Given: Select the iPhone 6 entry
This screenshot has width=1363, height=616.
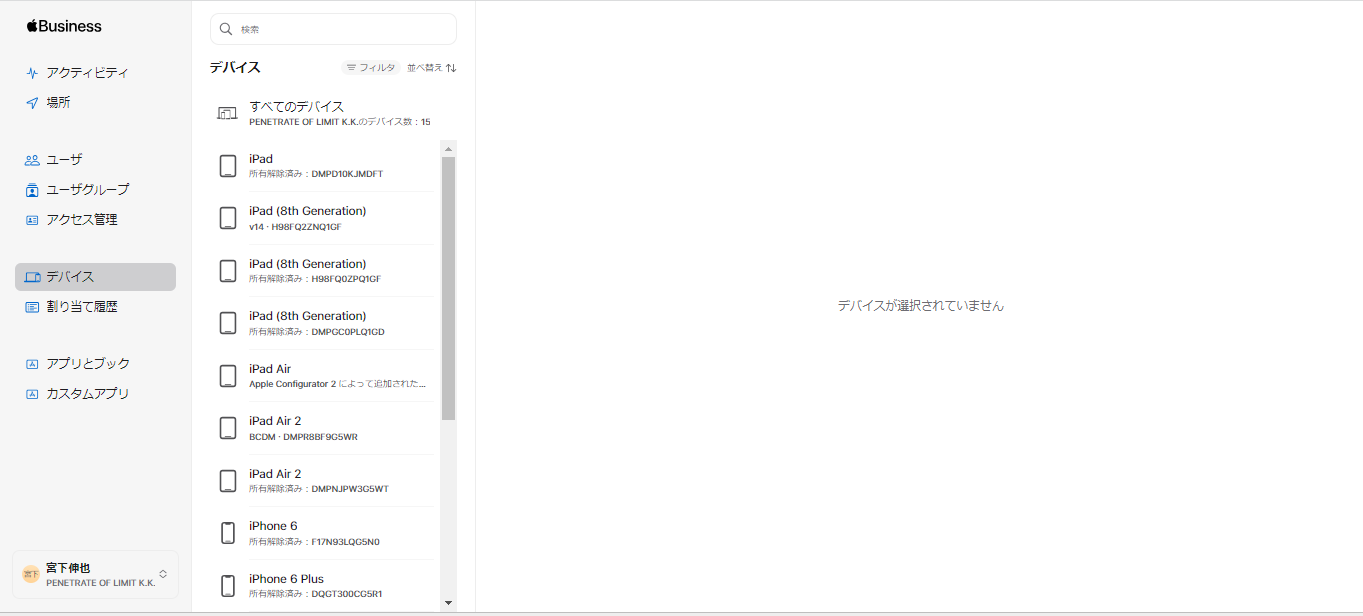Looking at the screenshot, I should point(325,533).
